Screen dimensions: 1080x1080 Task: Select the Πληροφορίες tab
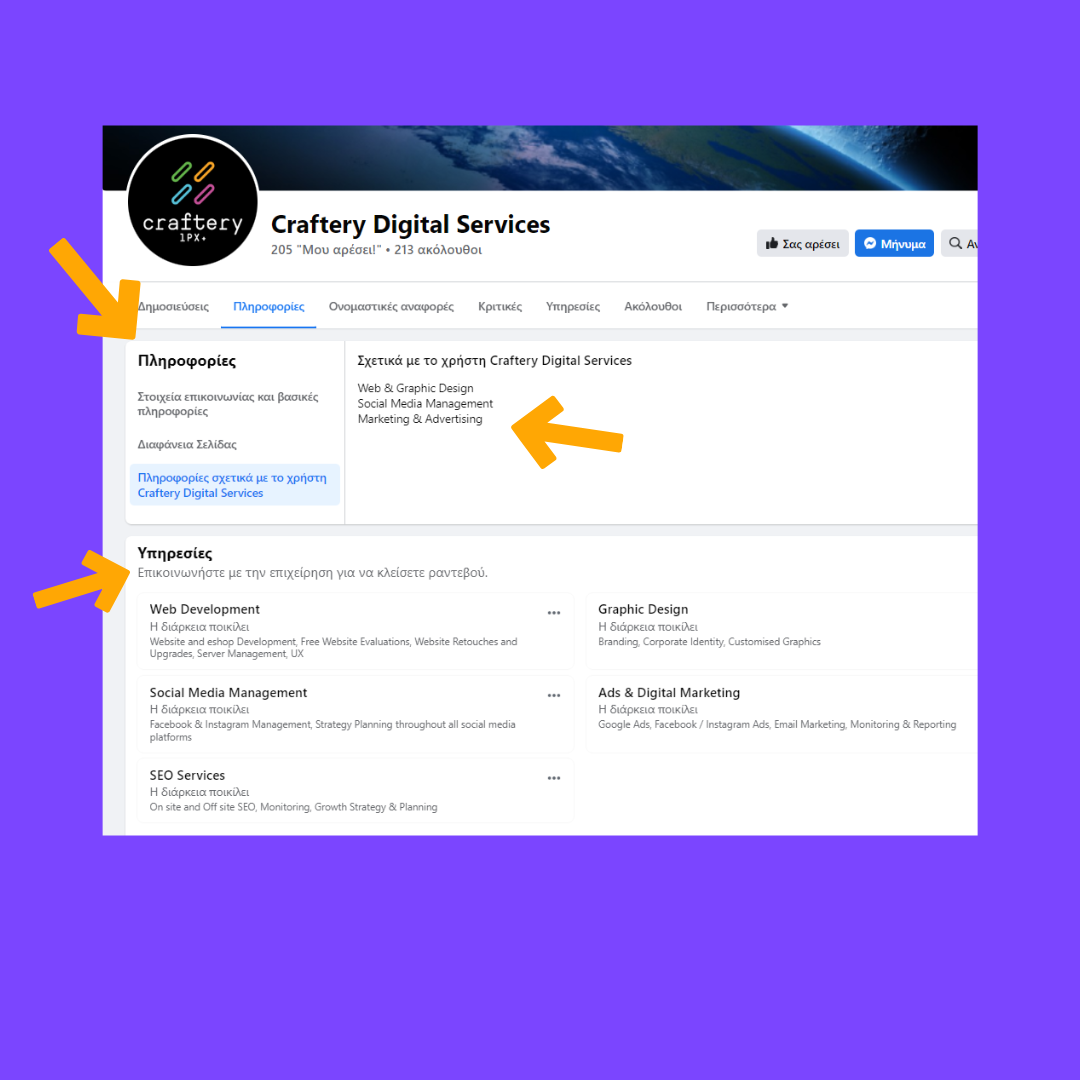tap(269, 306)
